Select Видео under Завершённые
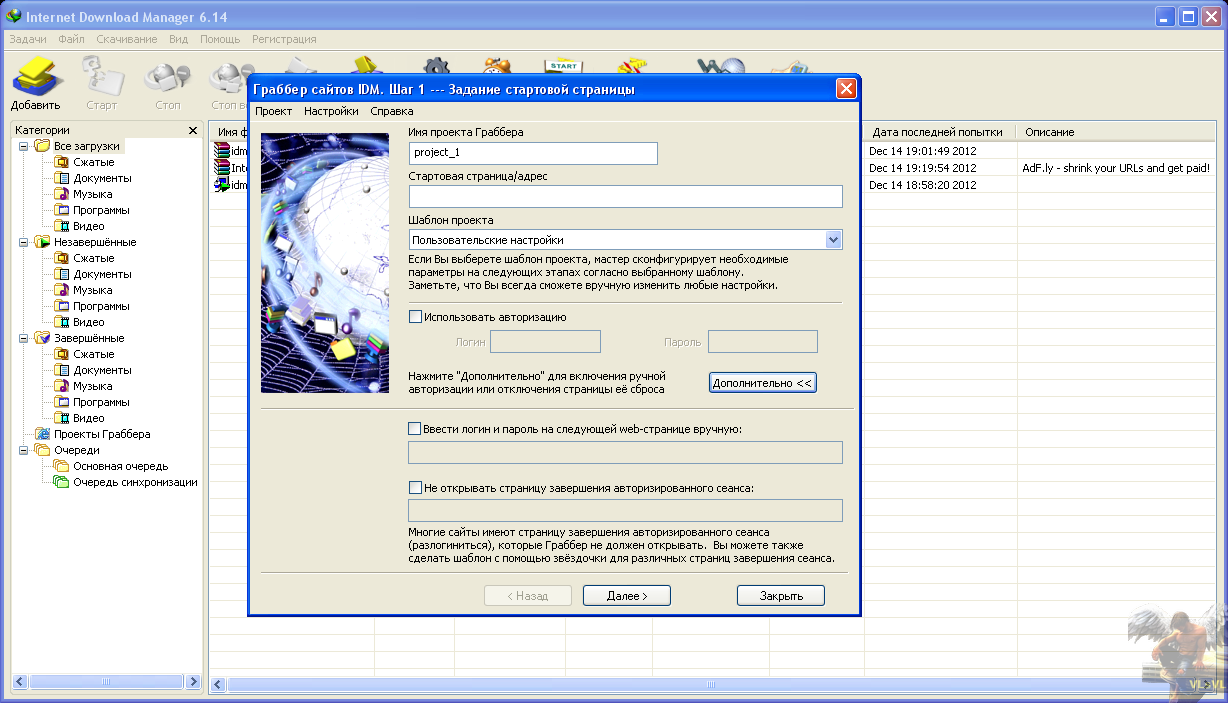Screen dimensions: 1228x703 click(89, 418)
